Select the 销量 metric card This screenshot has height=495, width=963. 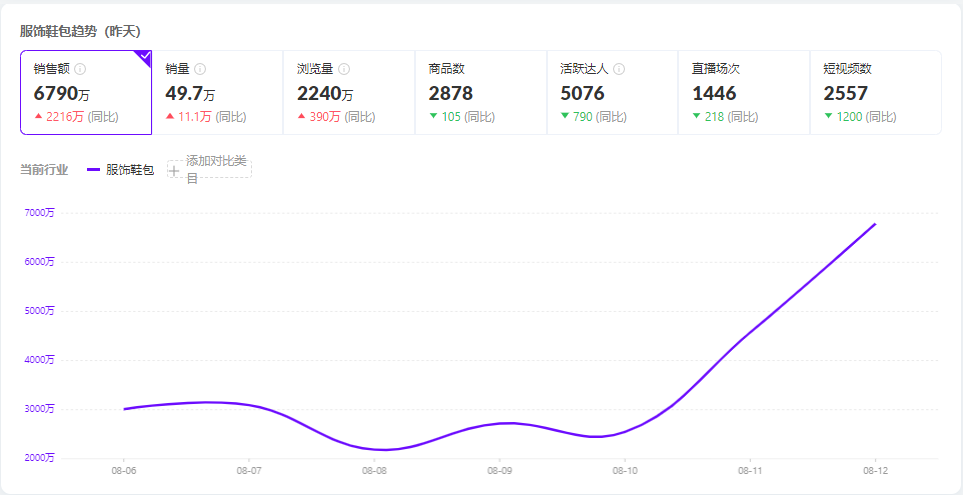217,92
